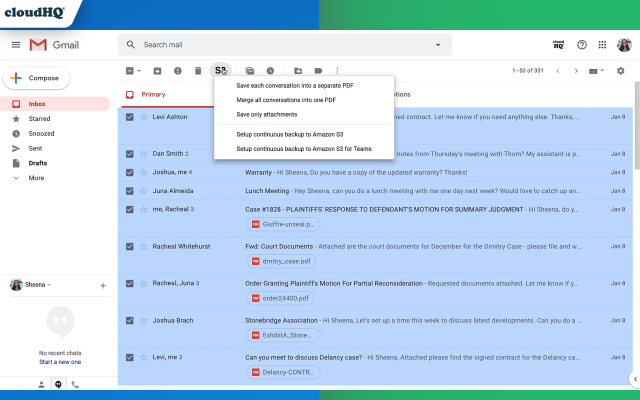Image resolution: width=640 pixels, height=400 pixels.
Task: Open the search options dropdown arrow
Action: 438,45
